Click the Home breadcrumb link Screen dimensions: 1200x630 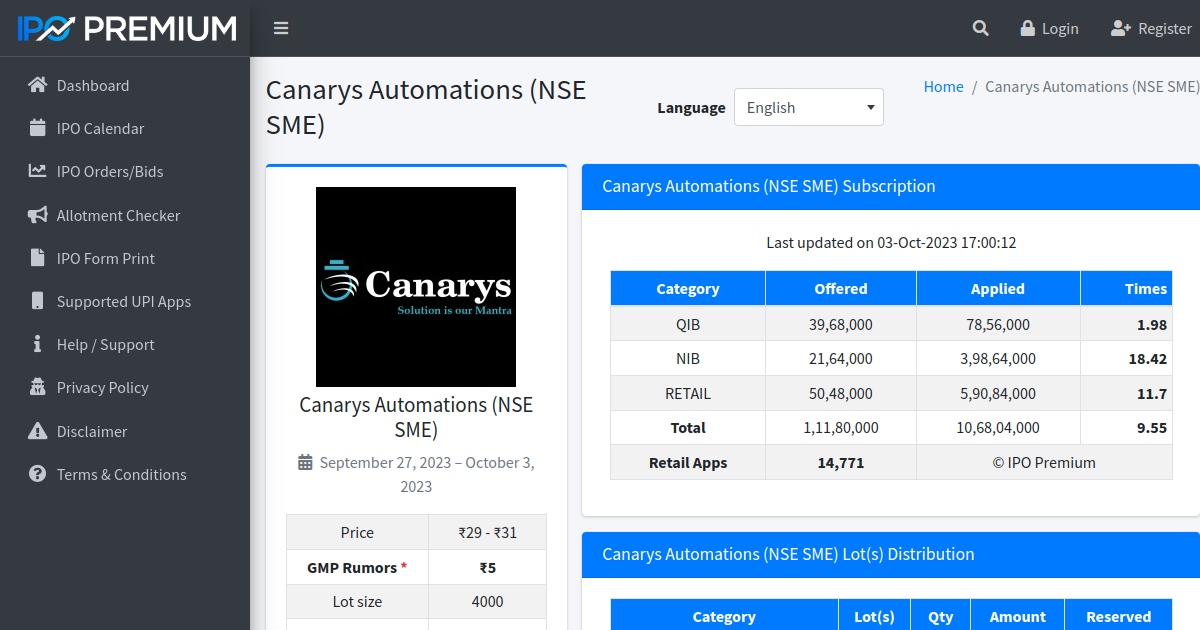943,86
